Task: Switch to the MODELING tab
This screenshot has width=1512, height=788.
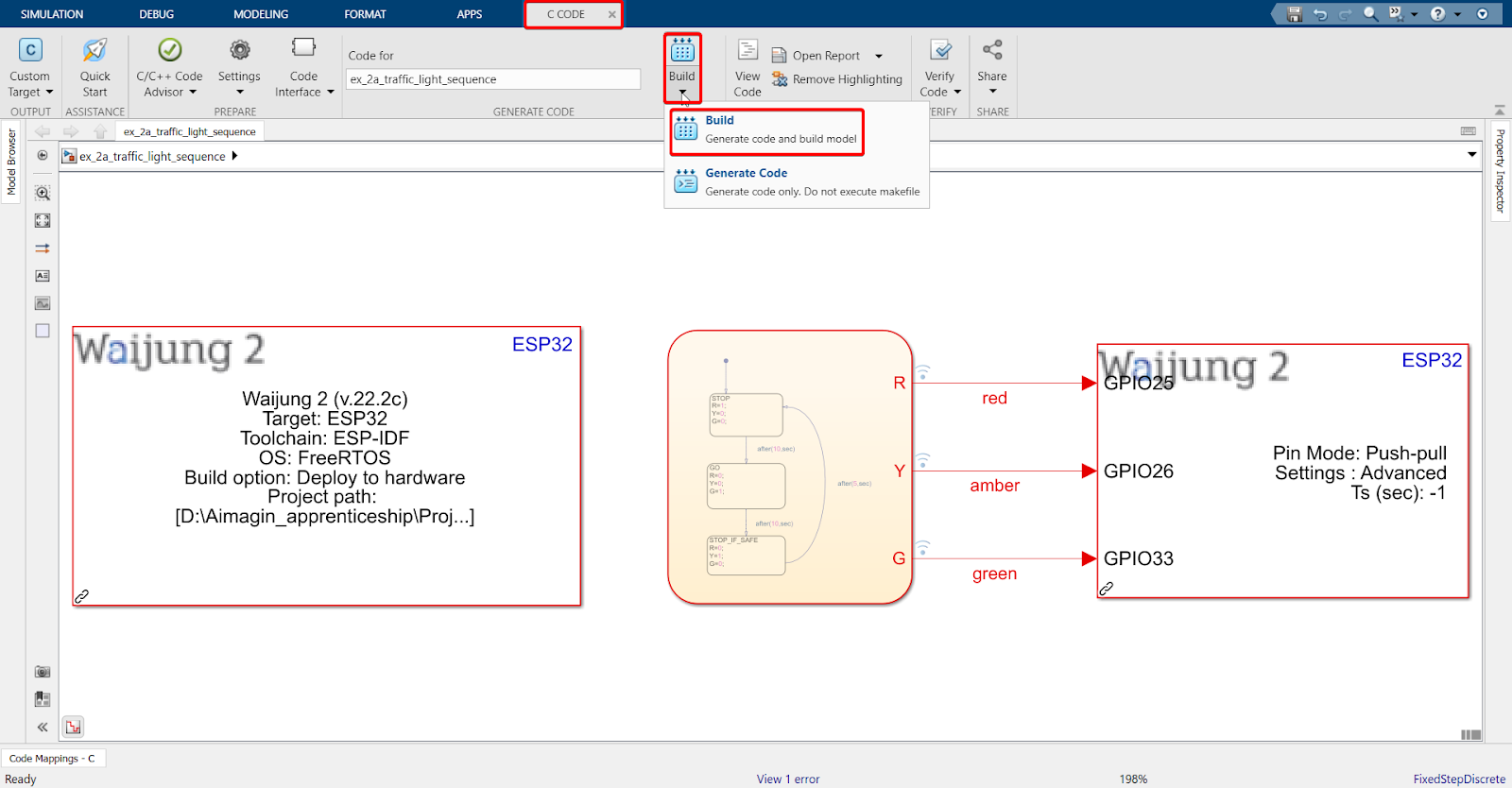Action: [x=261, y=14]
